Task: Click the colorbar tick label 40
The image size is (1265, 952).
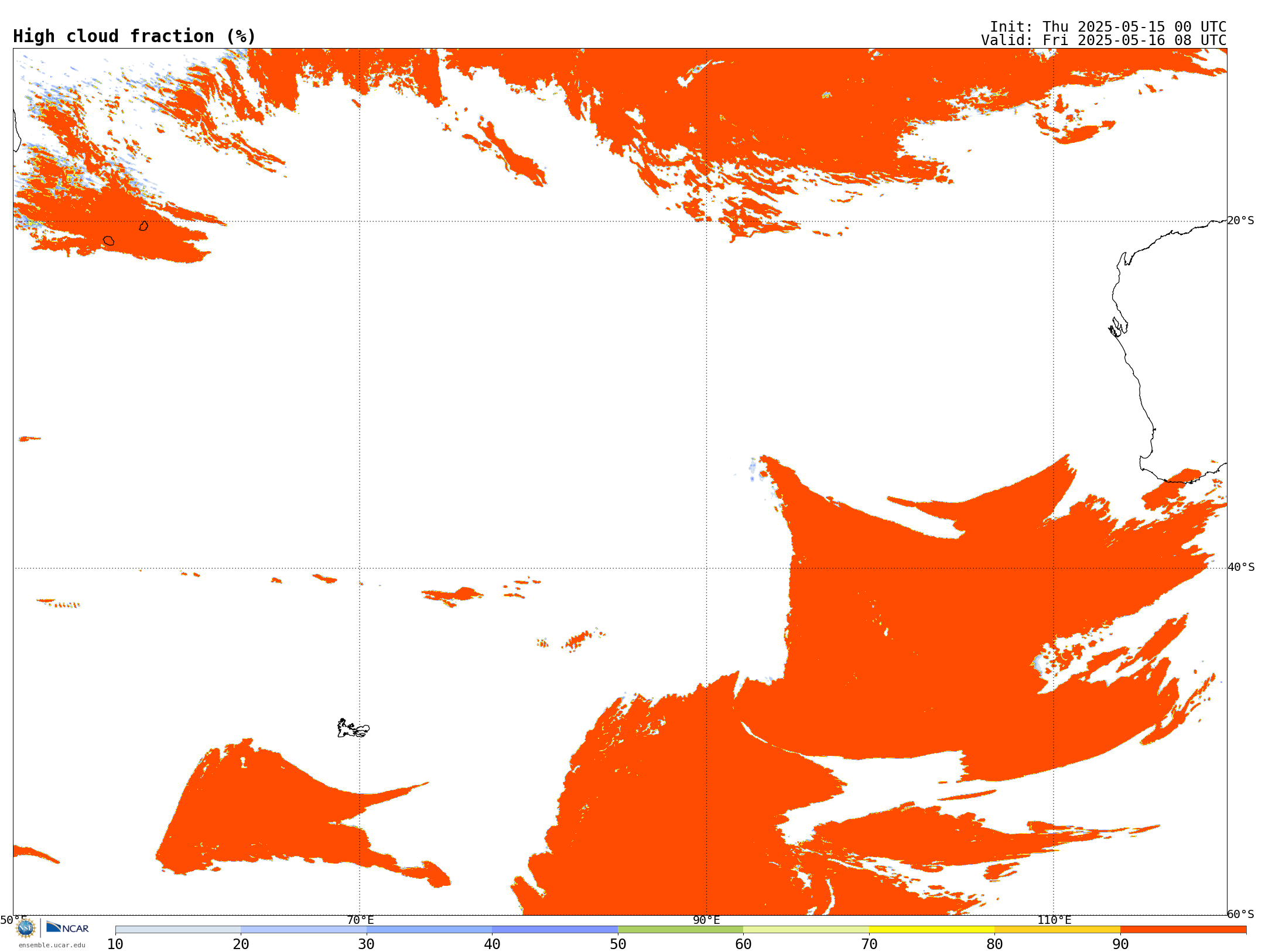Action: 492,944
